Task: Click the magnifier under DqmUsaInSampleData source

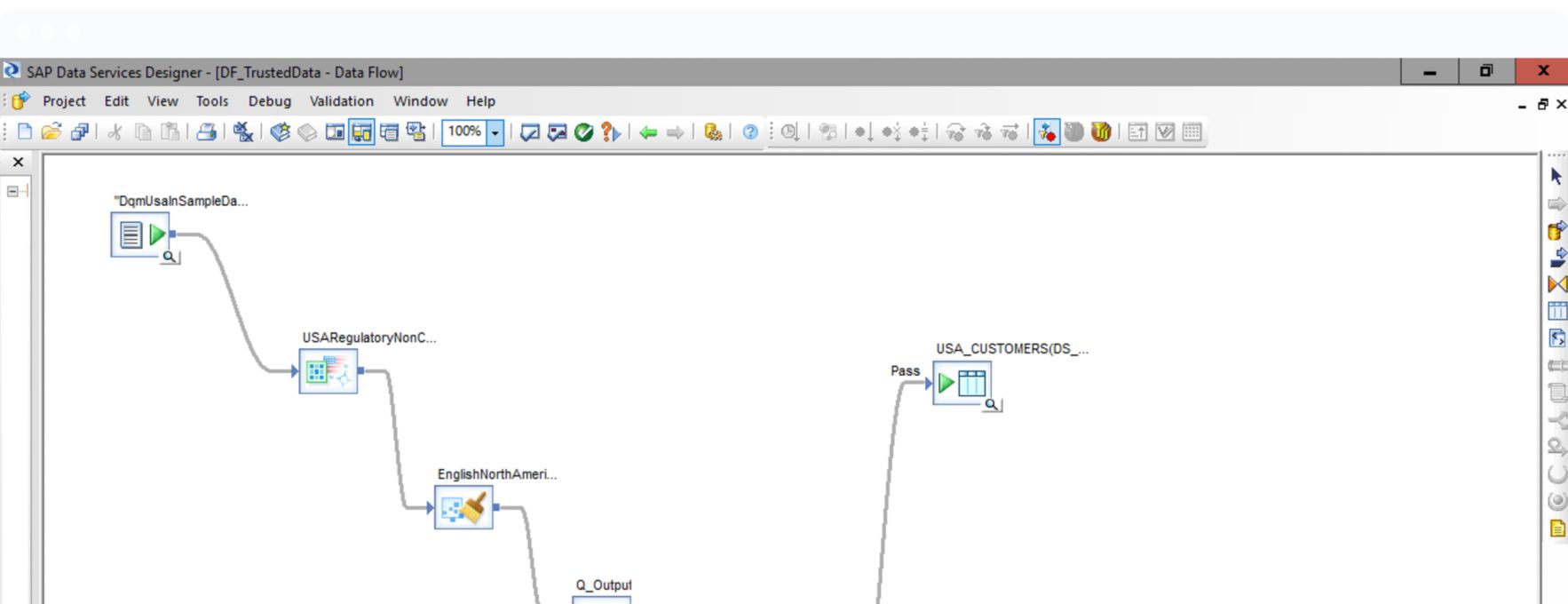Action: [169, 257]
